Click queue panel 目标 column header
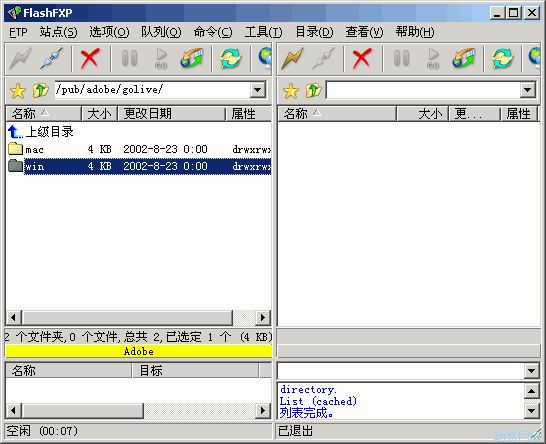 pos(196,370)
